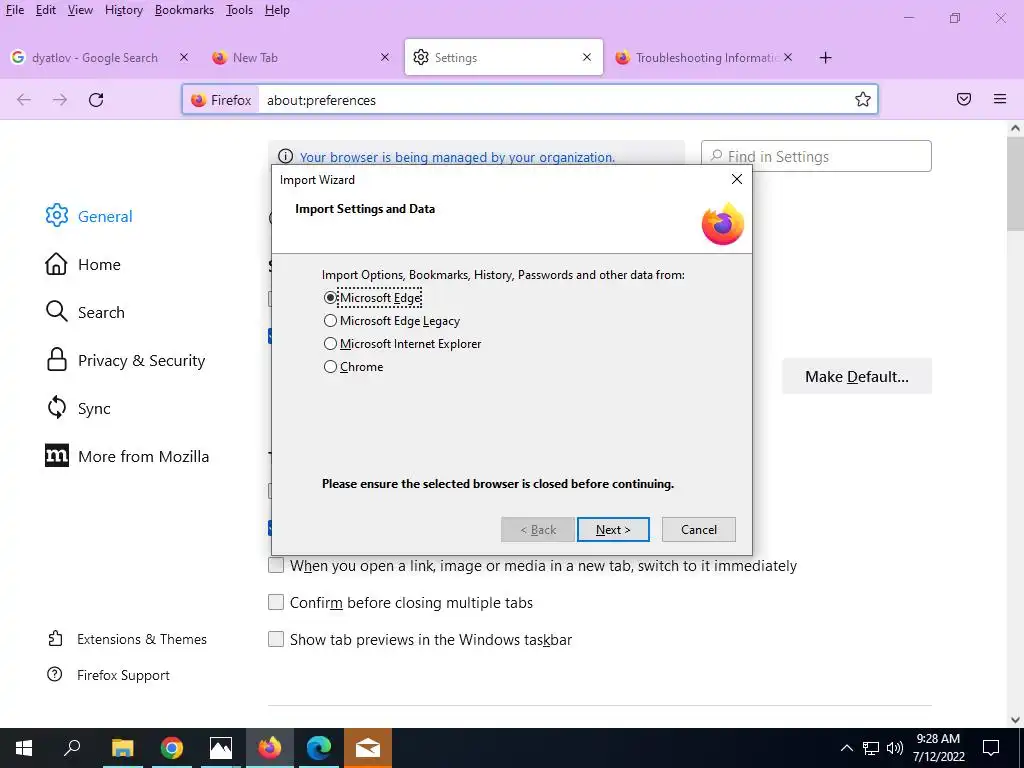
Task: Open Sync settings category
Action: tap(78, 408)
